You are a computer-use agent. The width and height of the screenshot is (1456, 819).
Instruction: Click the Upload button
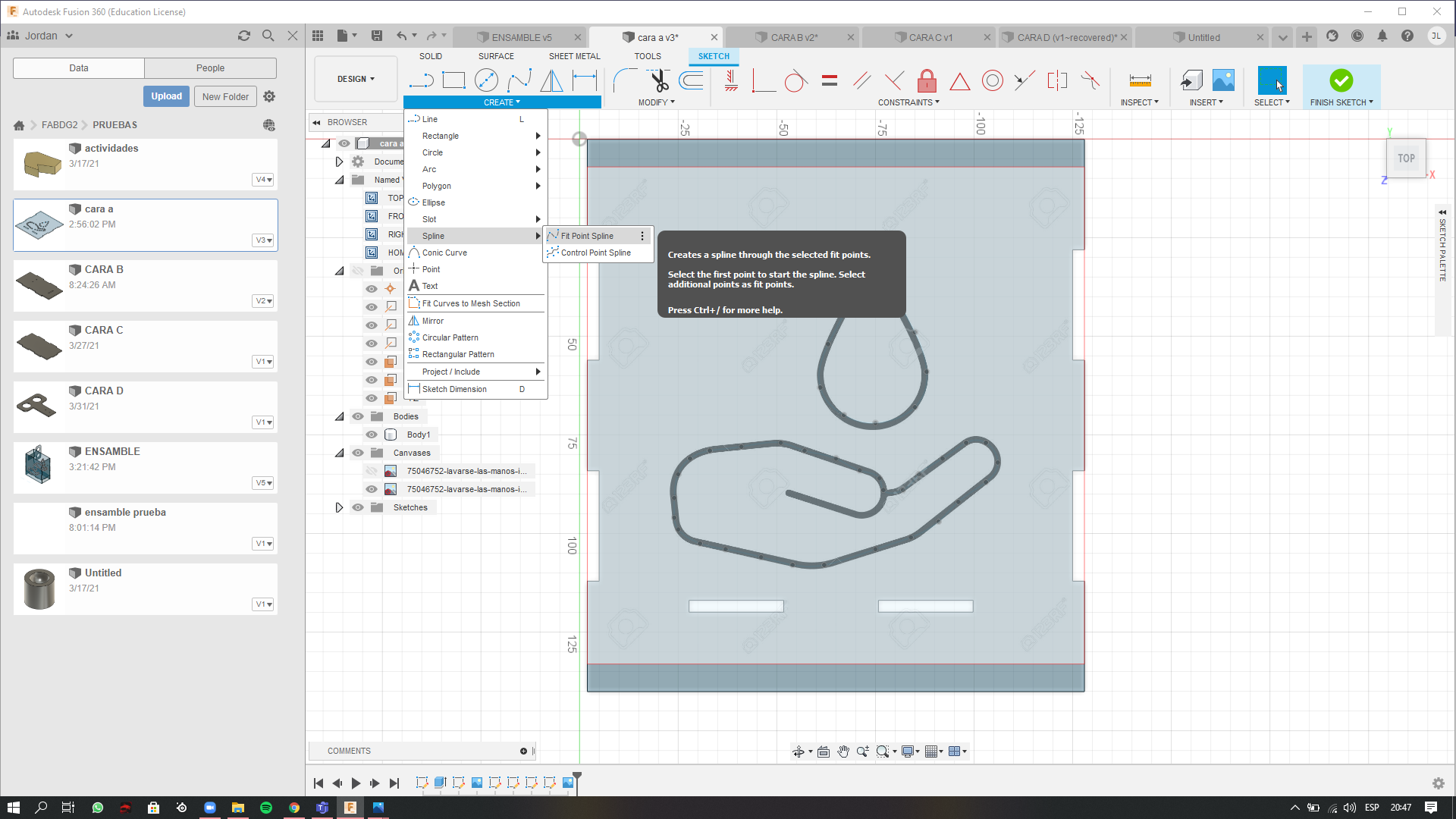166,96
